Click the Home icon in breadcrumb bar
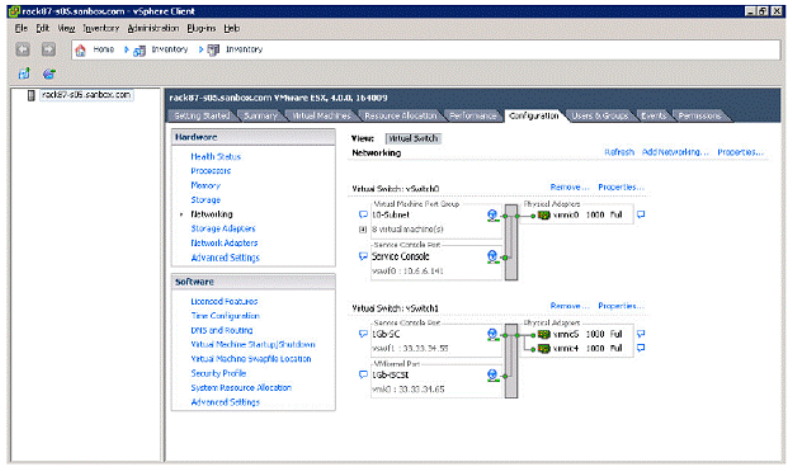Image resolution: width=792 pixels, height=471 pixels. 80,50
